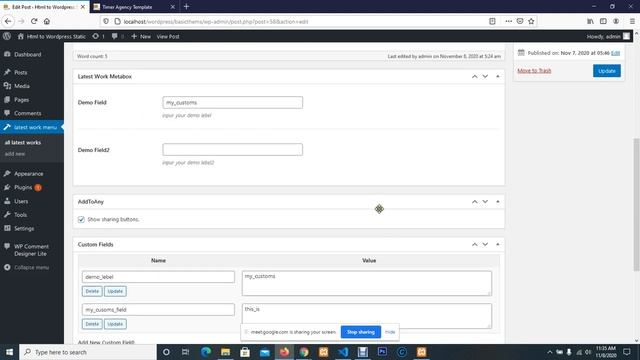Image resolution: width=640 pixels, height=360 pixels.
Task: Click Move to Trash link
Action: [x=534, y=71]
